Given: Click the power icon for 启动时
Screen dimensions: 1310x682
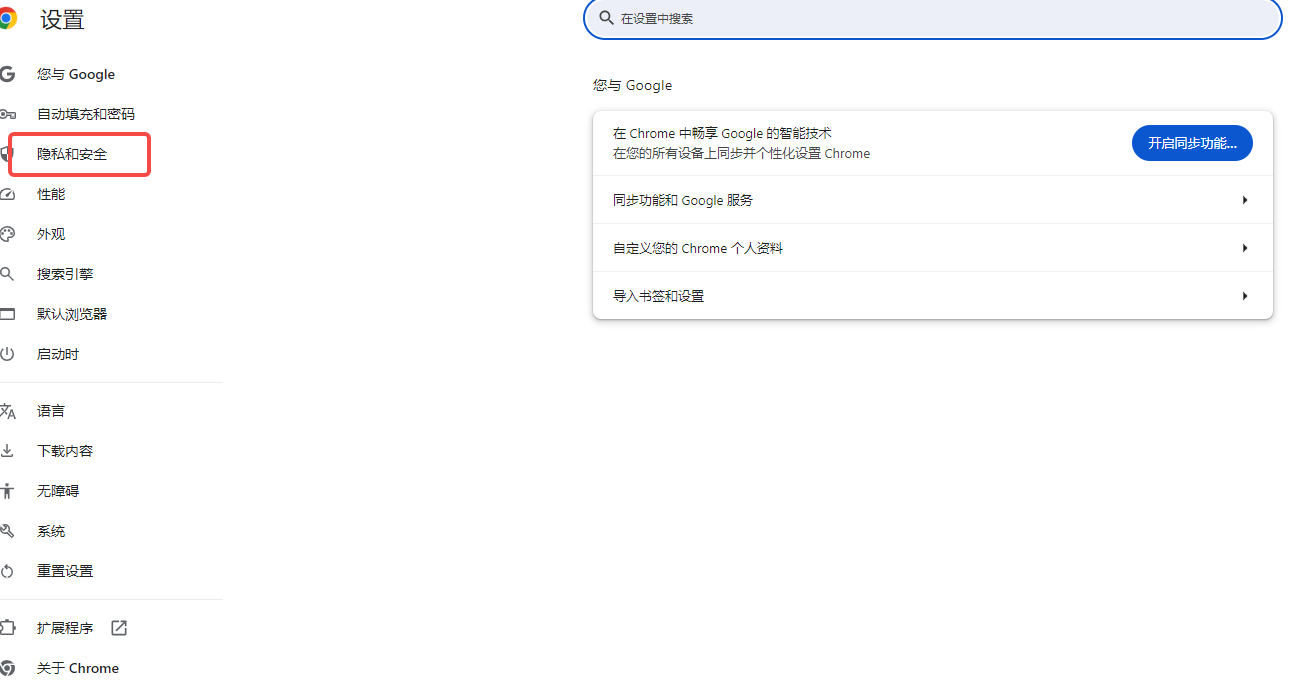Looking at the screenshot, I should pos(7,354).
